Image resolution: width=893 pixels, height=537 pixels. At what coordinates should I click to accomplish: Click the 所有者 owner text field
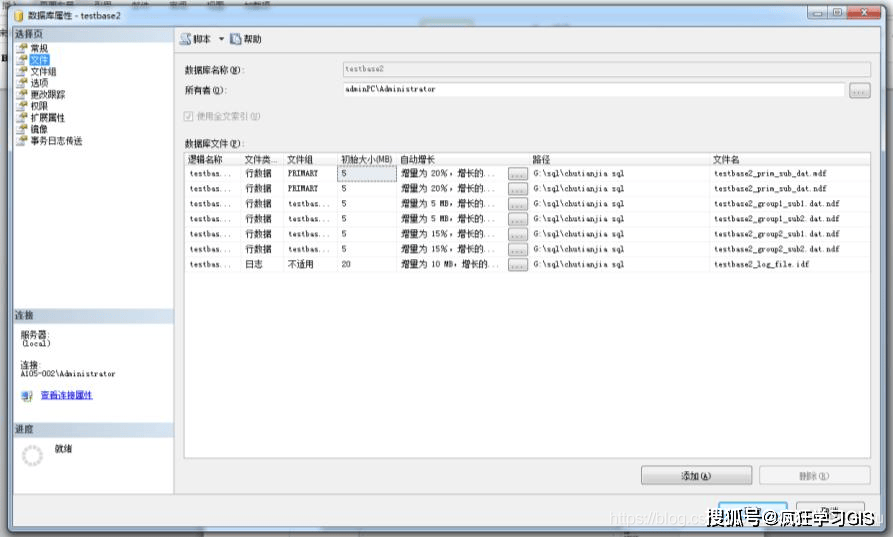pos(594,89)
